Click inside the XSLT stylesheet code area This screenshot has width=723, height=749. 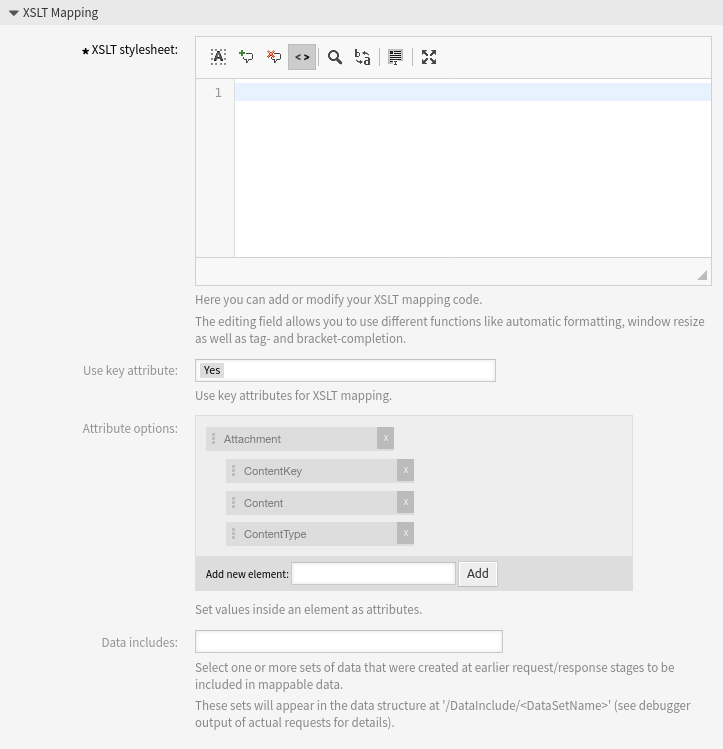point(472,168)
